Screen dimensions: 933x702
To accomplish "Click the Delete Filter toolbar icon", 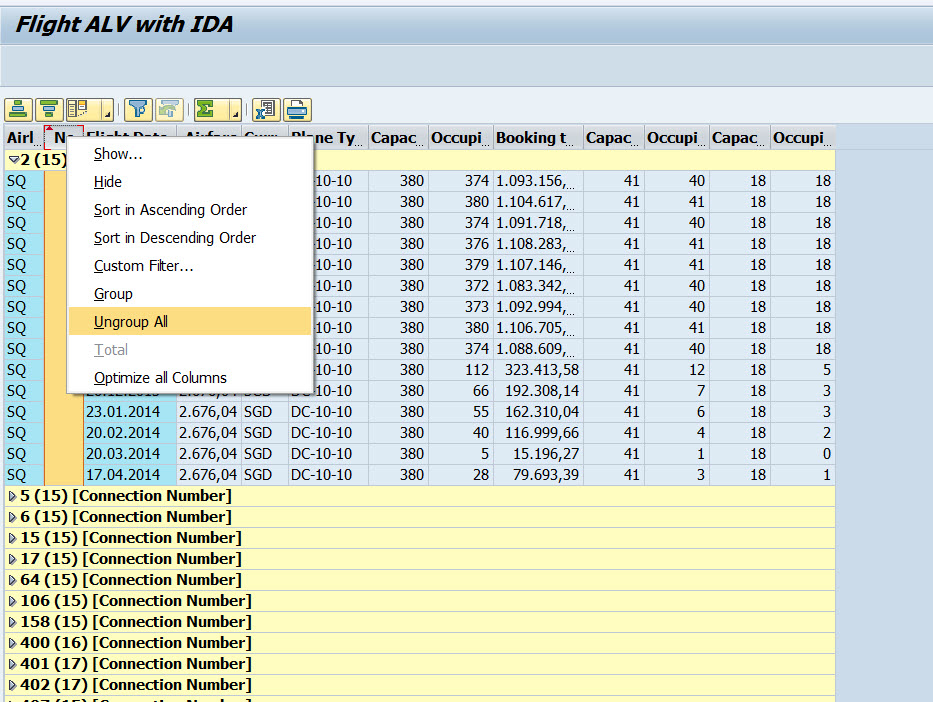I will click(167, 110).
